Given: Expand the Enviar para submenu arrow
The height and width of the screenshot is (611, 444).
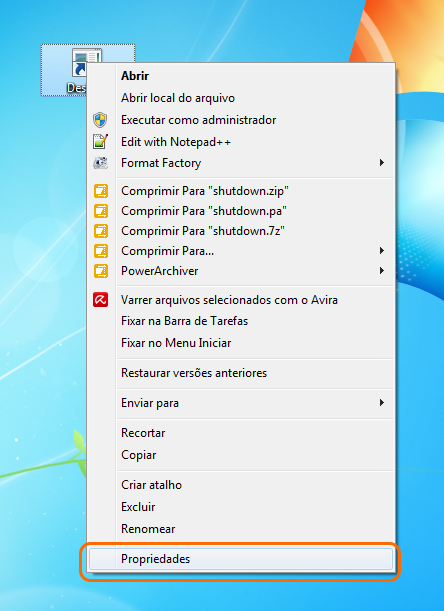Looking at the screenshot, I should 382,403.
